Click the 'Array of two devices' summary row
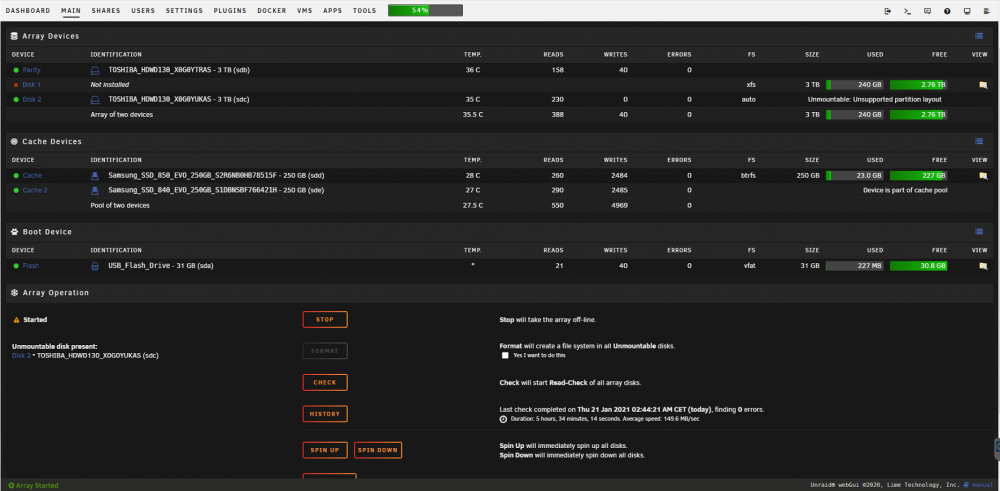Image resolution: width=1000 pixels, height=491 pixels. (x=500, y=115)
